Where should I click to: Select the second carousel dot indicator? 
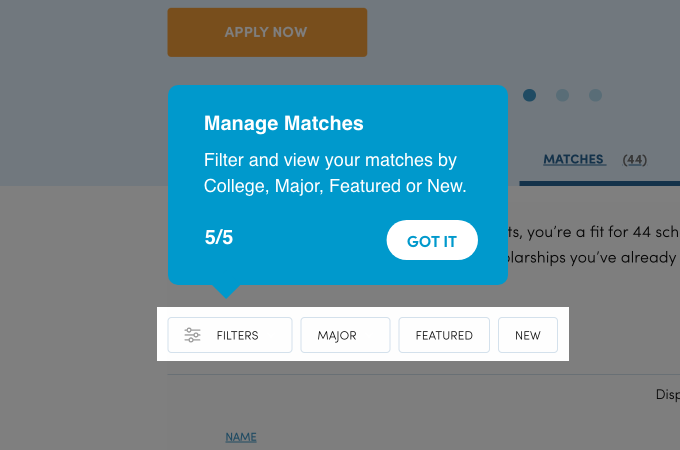[562, 95]
